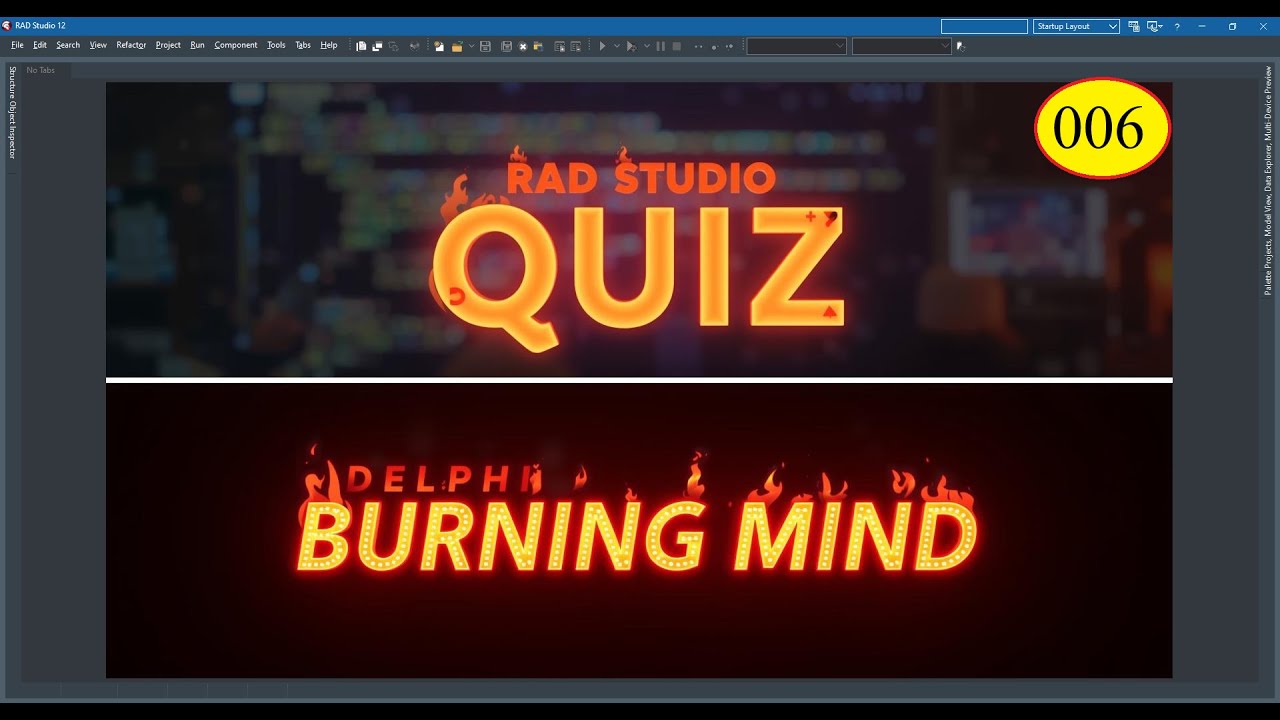Expand the Open folder dropdown arrow
1280x720 pixels.
tap(471, 46)
